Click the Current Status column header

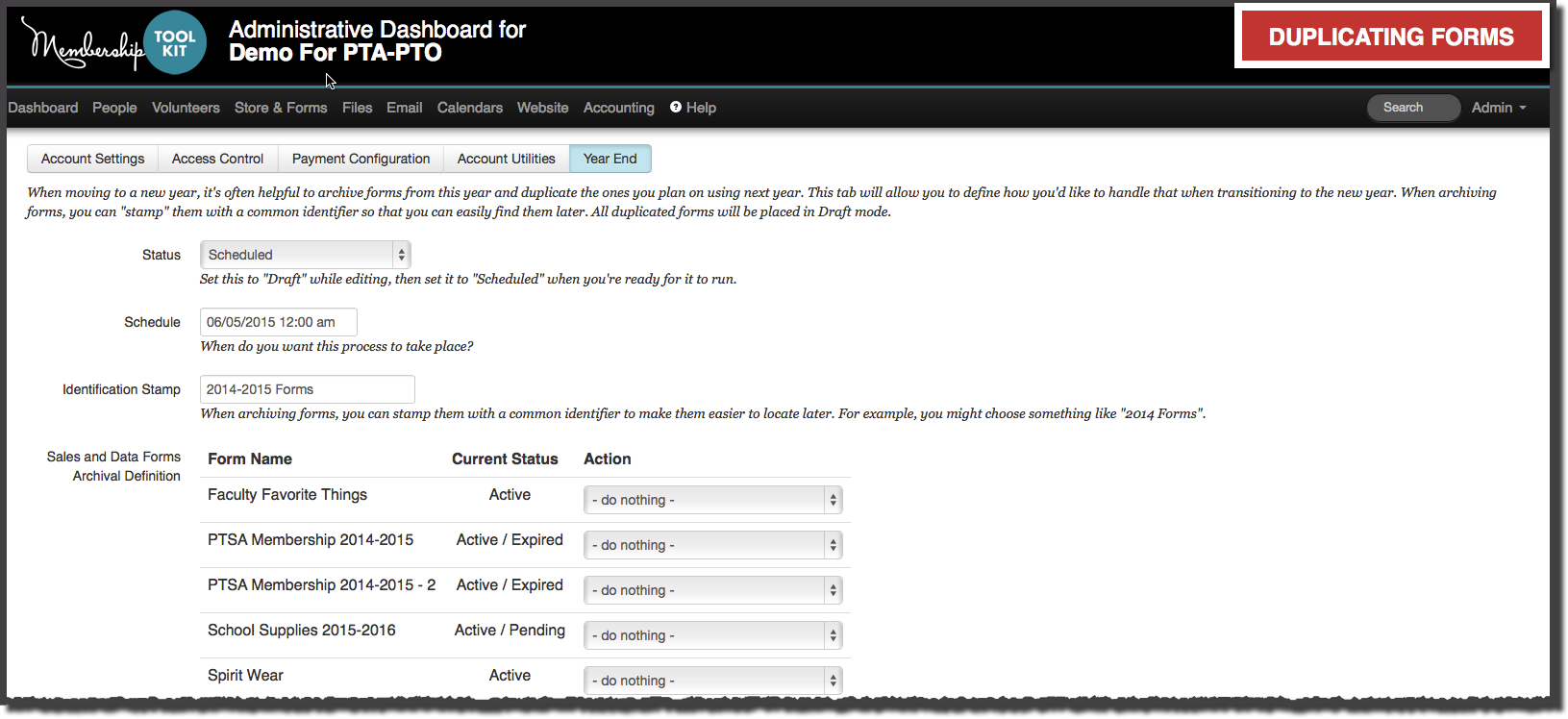(505, 459)
